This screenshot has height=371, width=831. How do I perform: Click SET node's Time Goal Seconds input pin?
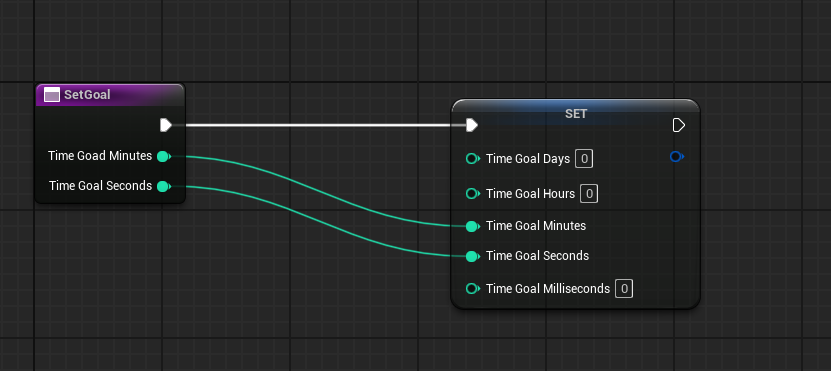click(472, 257)
